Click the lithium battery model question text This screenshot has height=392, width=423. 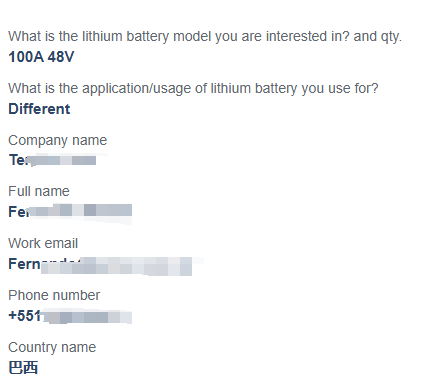pos(205,37)
